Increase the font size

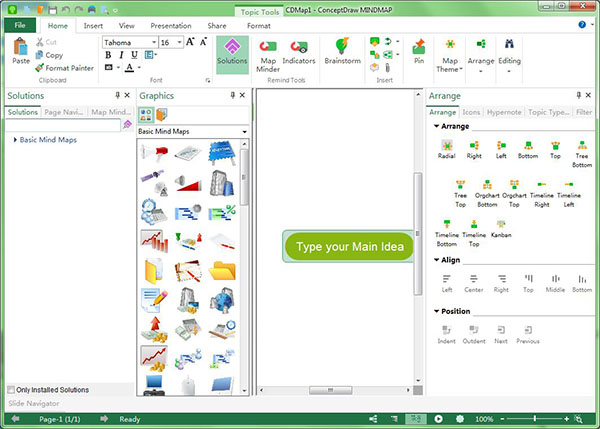click(x=190, y=42)
